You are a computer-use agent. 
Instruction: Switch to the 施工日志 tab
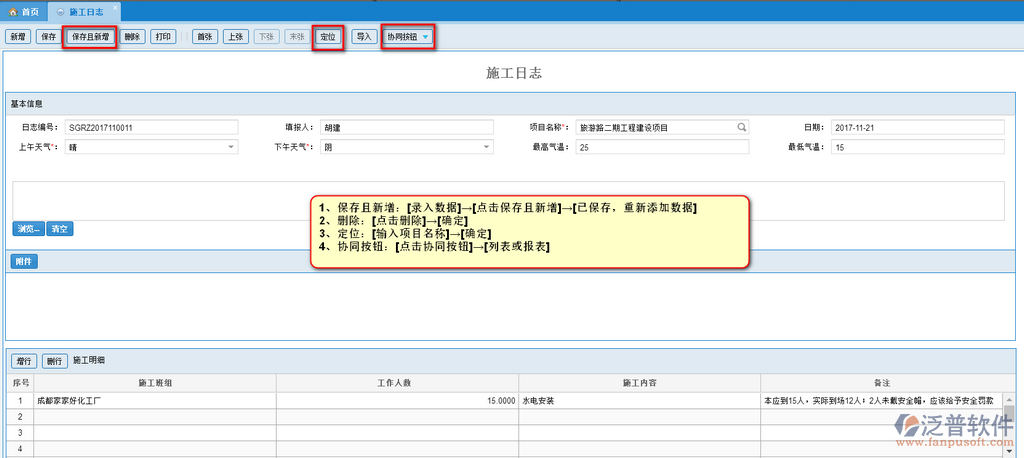83,11
